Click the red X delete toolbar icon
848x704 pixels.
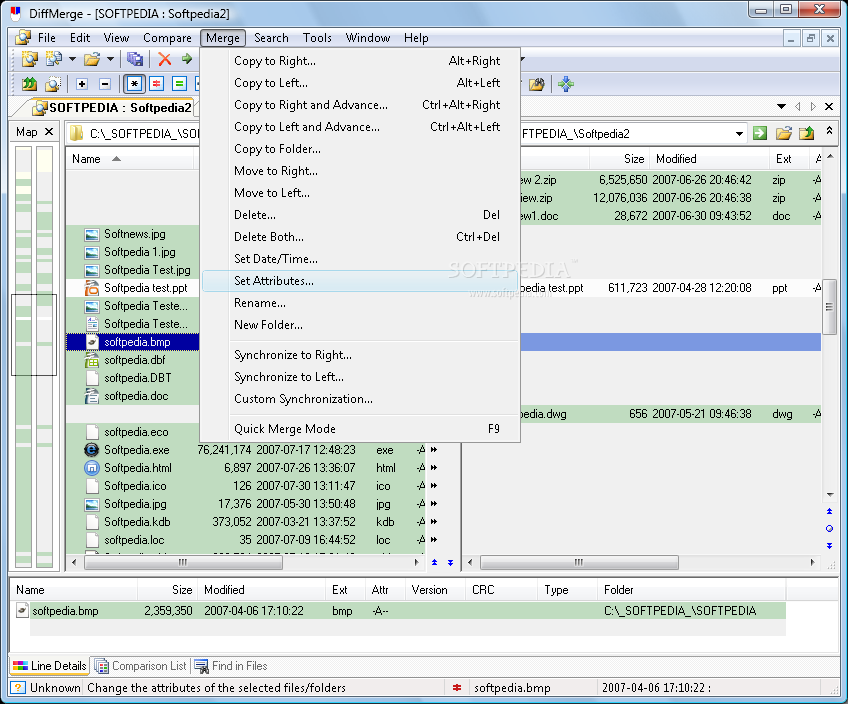pos(165,60)
